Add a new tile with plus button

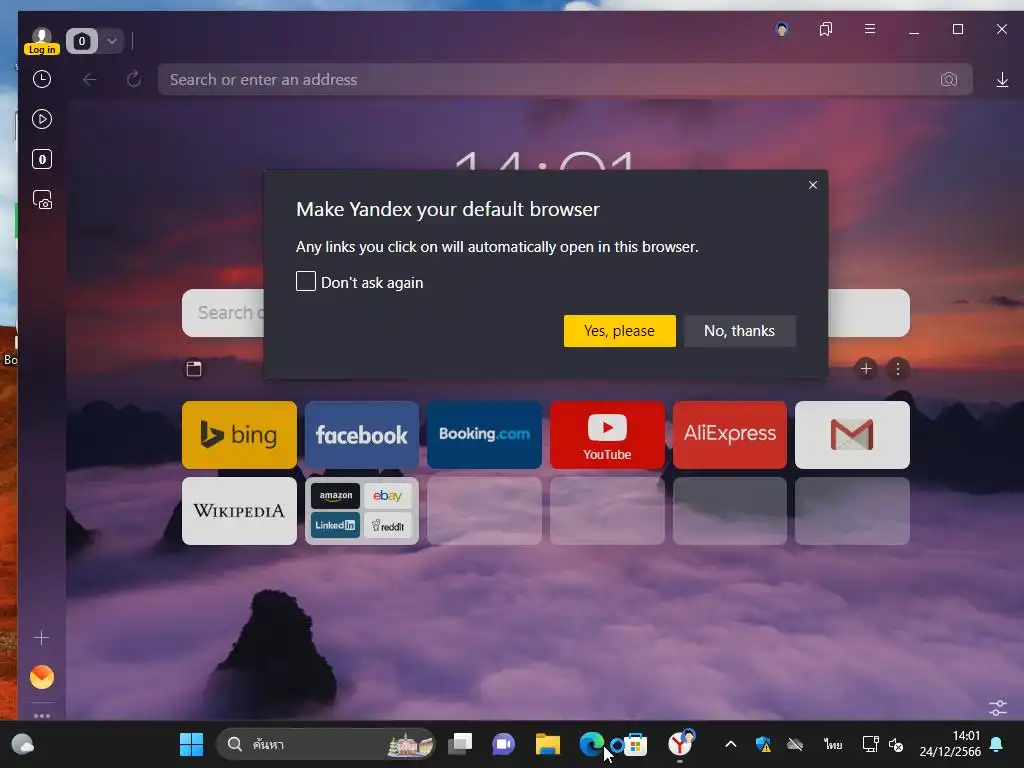click(x=866, y=369)
